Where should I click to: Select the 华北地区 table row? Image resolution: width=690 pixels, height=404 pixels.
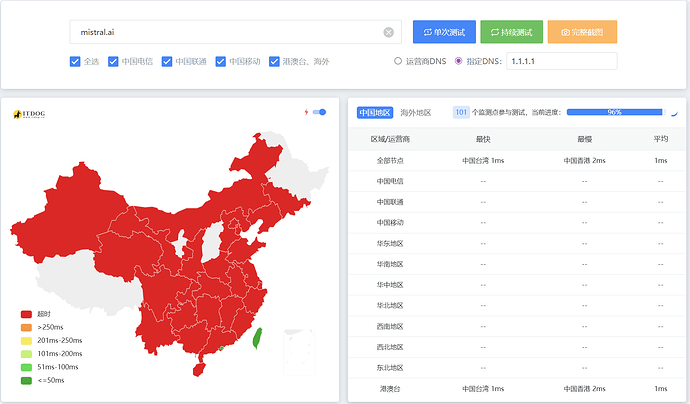click(x=517, y=305)
